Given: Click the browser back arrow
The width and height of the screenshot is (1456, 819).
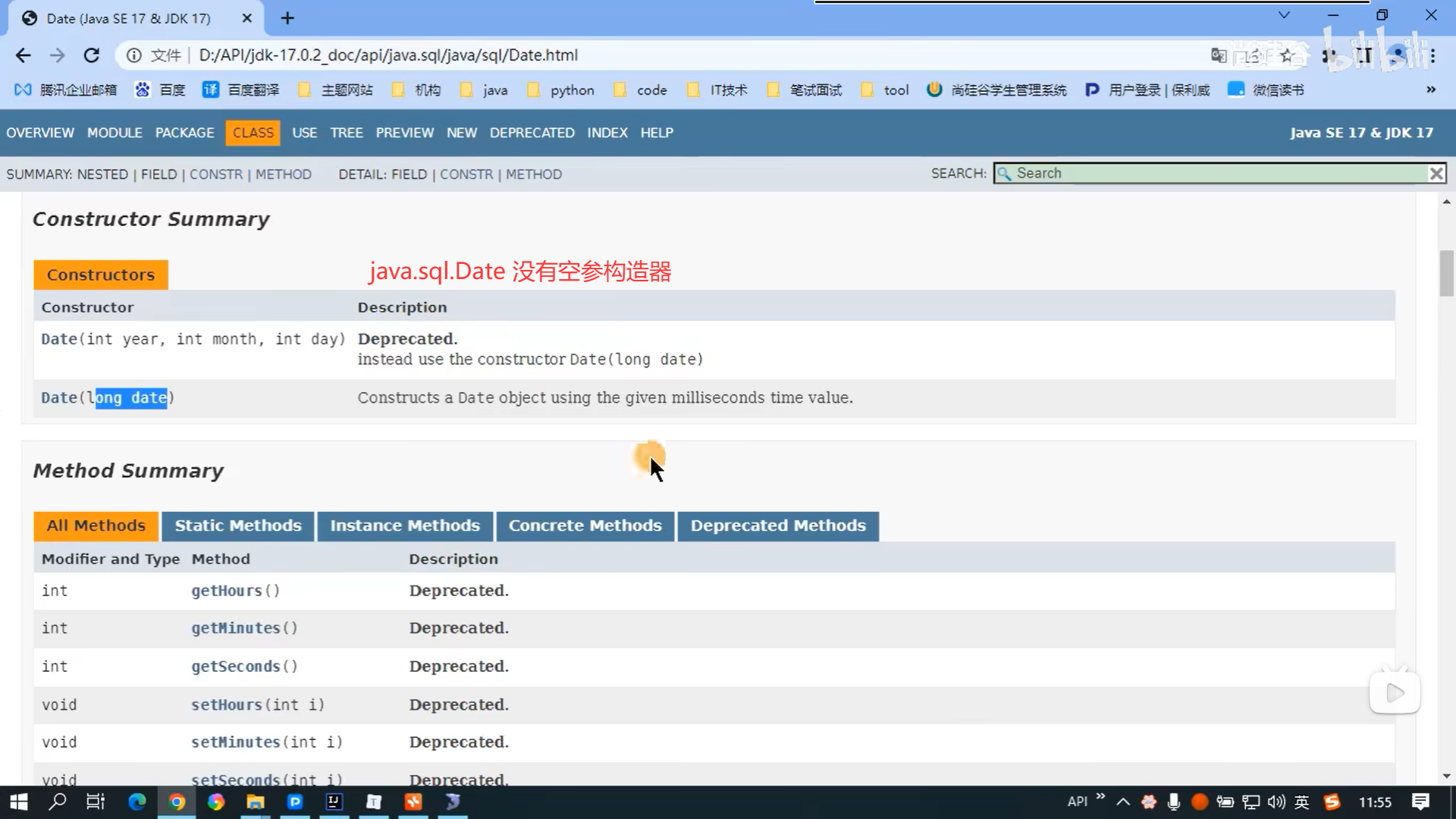Looking at the screenshot, I should point(24,55).
